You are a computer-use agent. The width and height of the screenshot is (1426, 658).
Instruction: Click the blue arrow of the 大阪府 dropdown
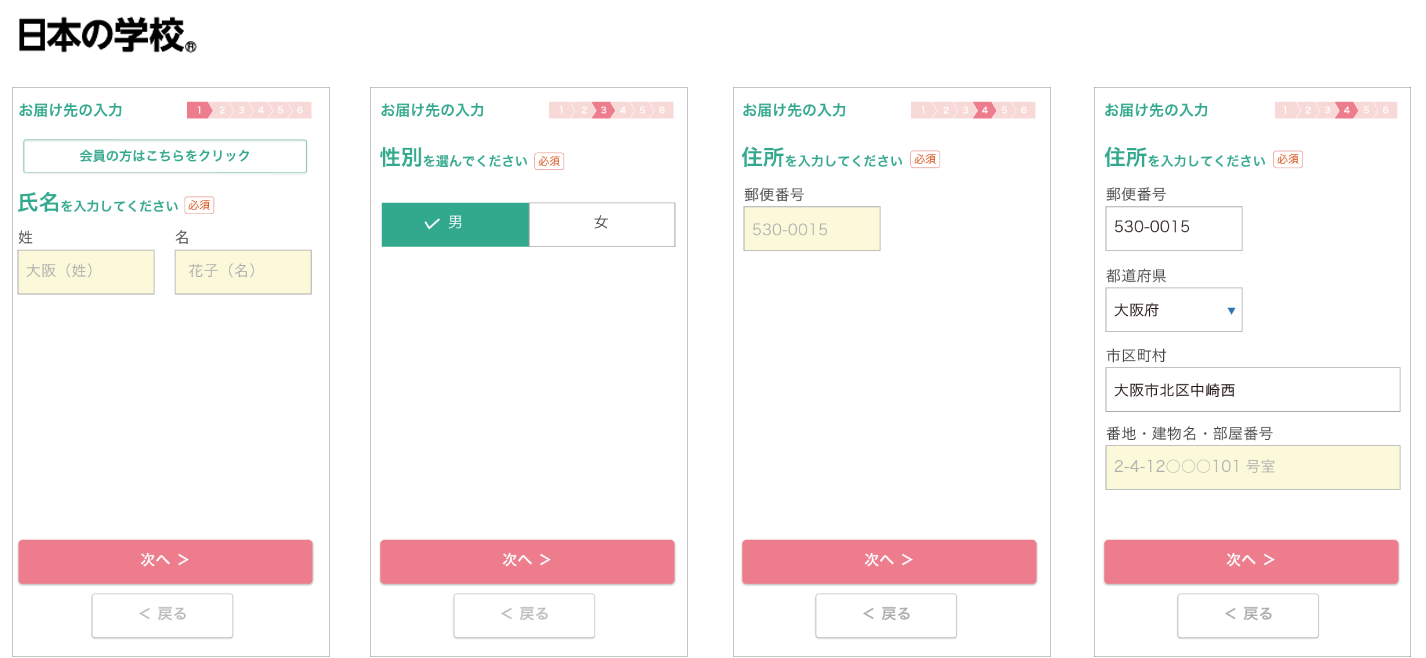1231,311
